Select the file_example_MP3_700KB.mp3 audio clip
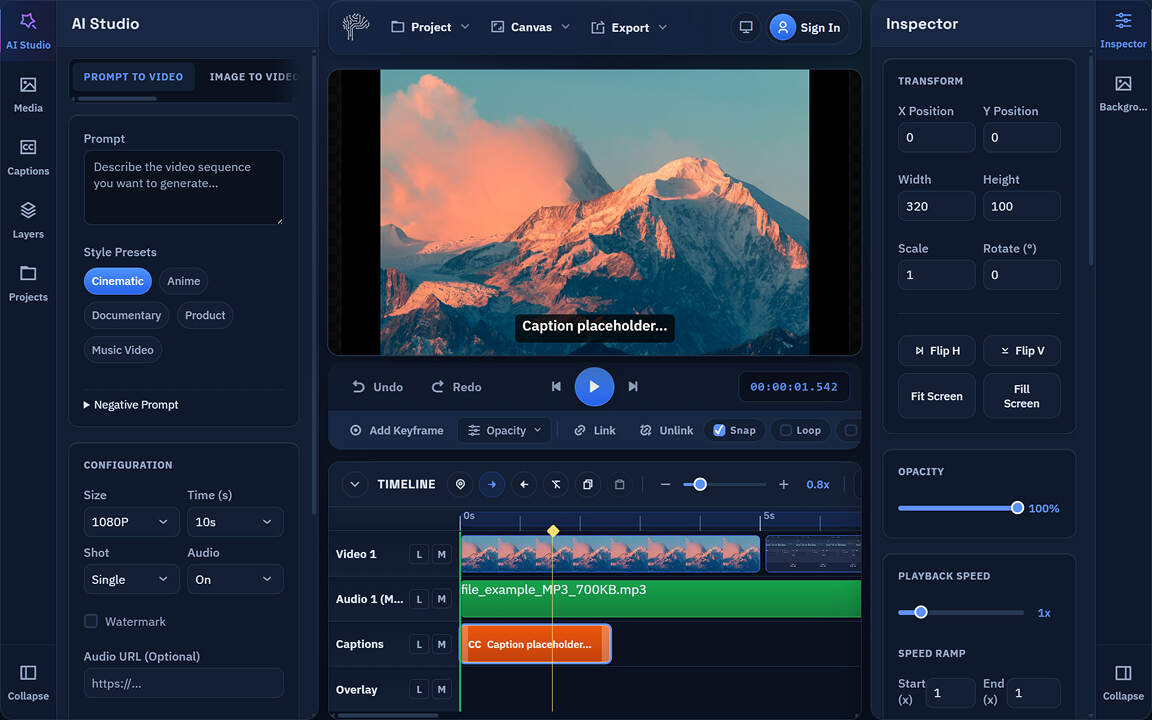This screenshot has height=720, width=1152. point(660,597)
